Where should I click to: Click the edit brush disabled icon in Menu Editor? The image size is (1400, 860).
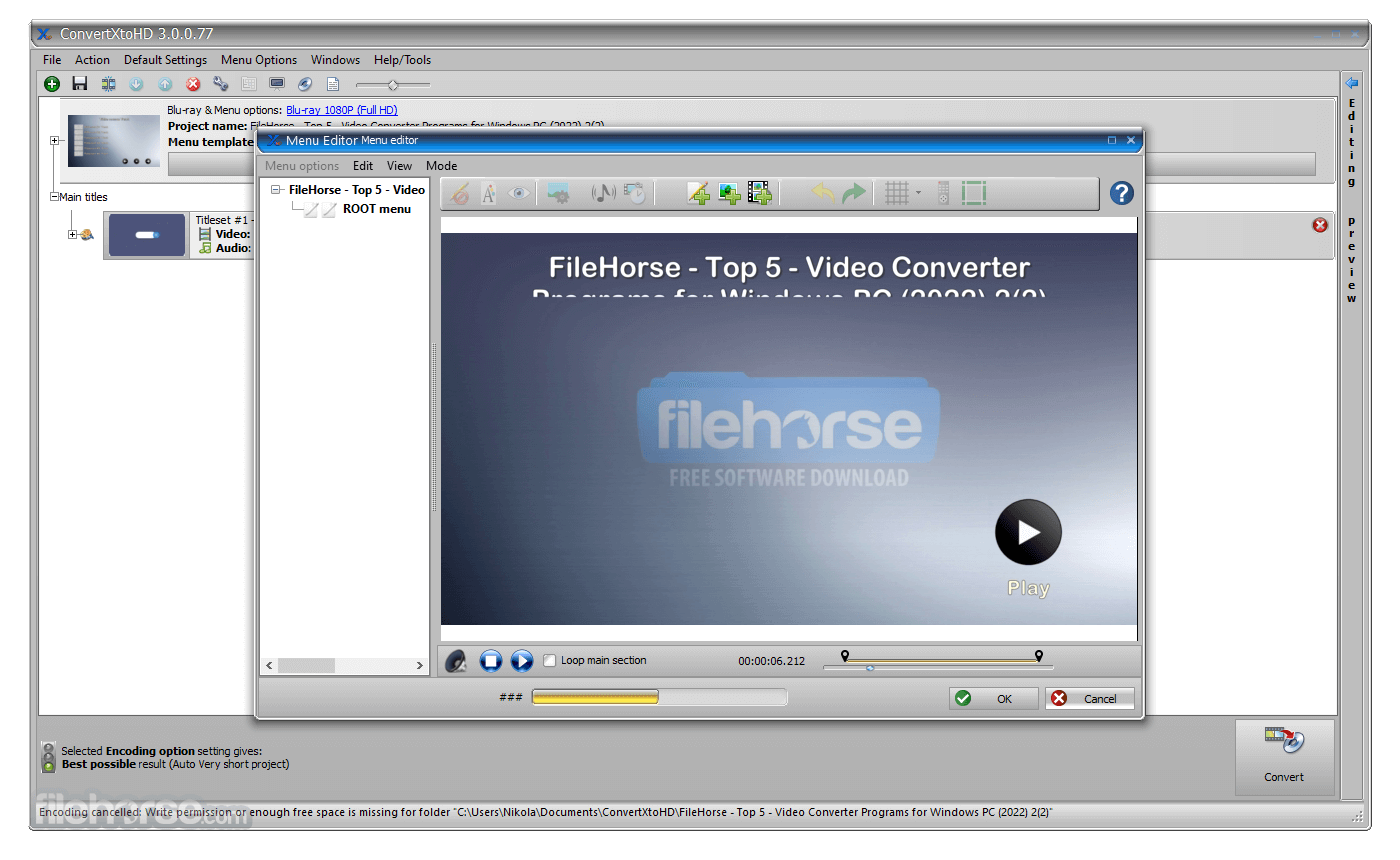pos(459,194)
